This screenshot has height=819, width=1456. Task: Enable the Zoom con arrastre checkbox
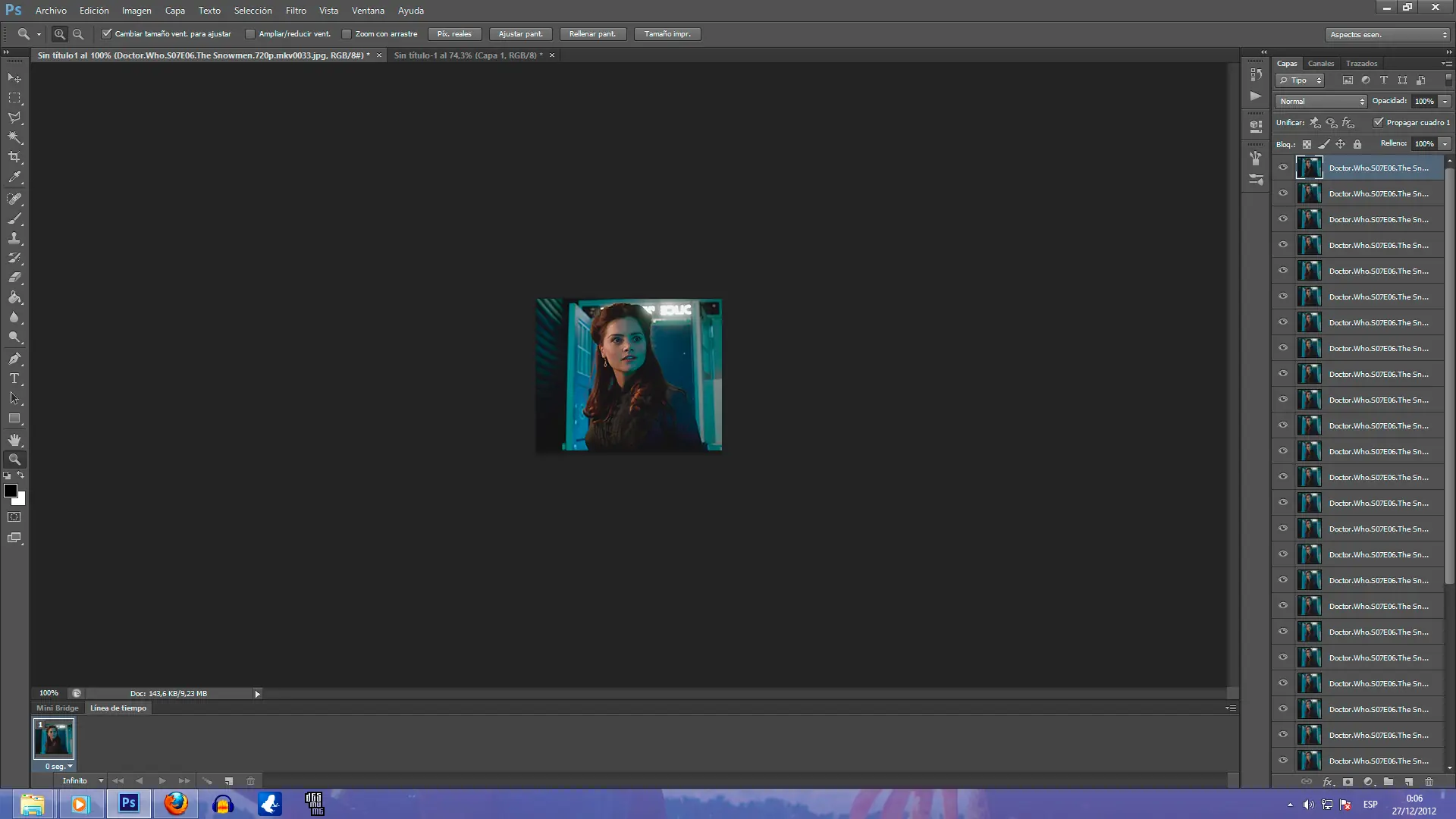tap(347, 34)
